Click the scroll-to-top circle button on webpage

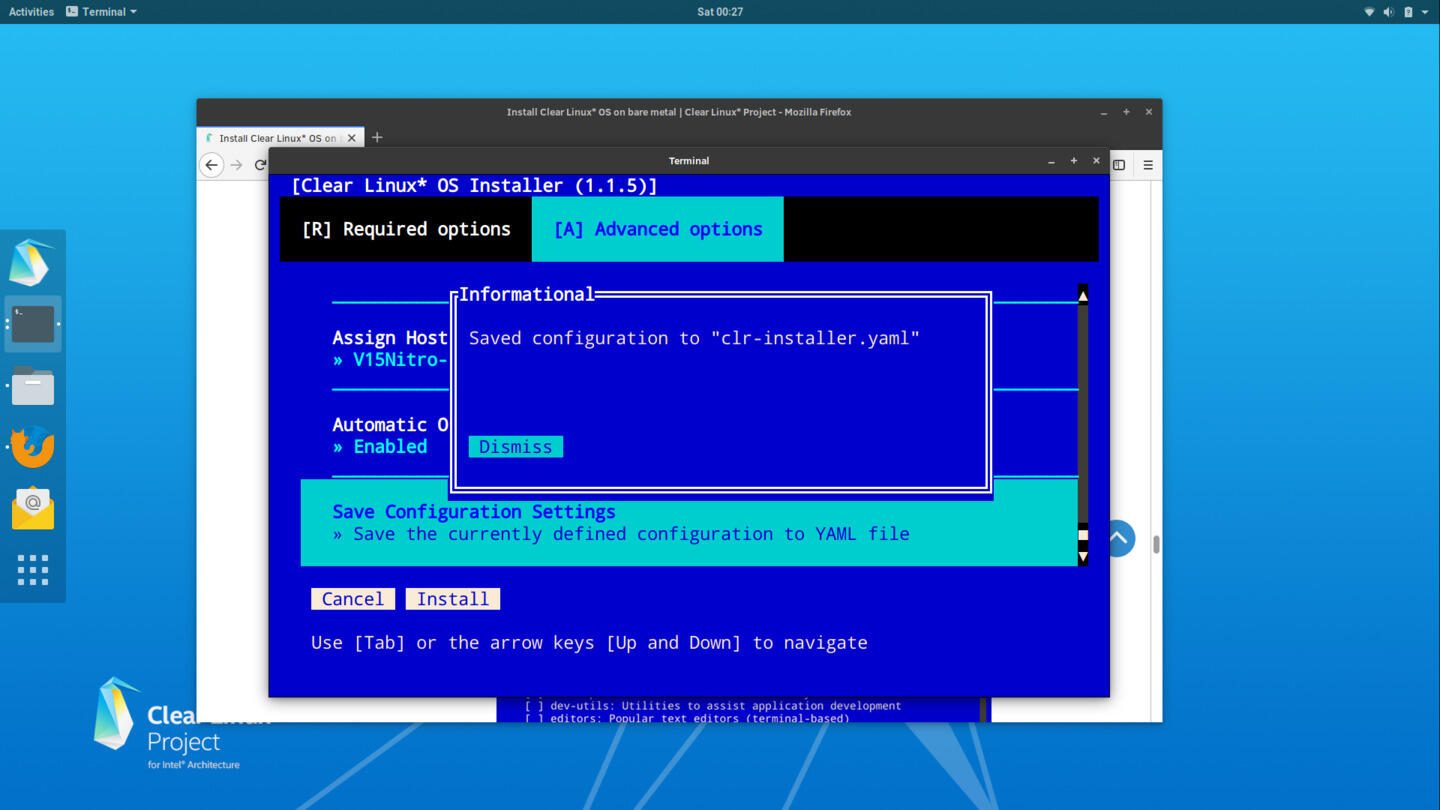click(x=1120, y=538)
